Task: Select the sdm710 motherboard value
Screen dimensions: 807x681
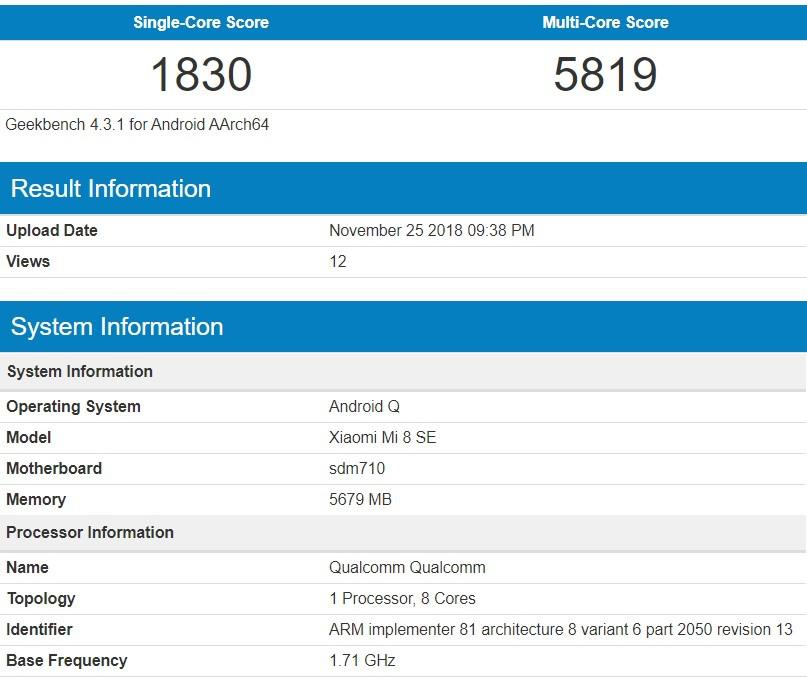Action: (x=357, y=468)
